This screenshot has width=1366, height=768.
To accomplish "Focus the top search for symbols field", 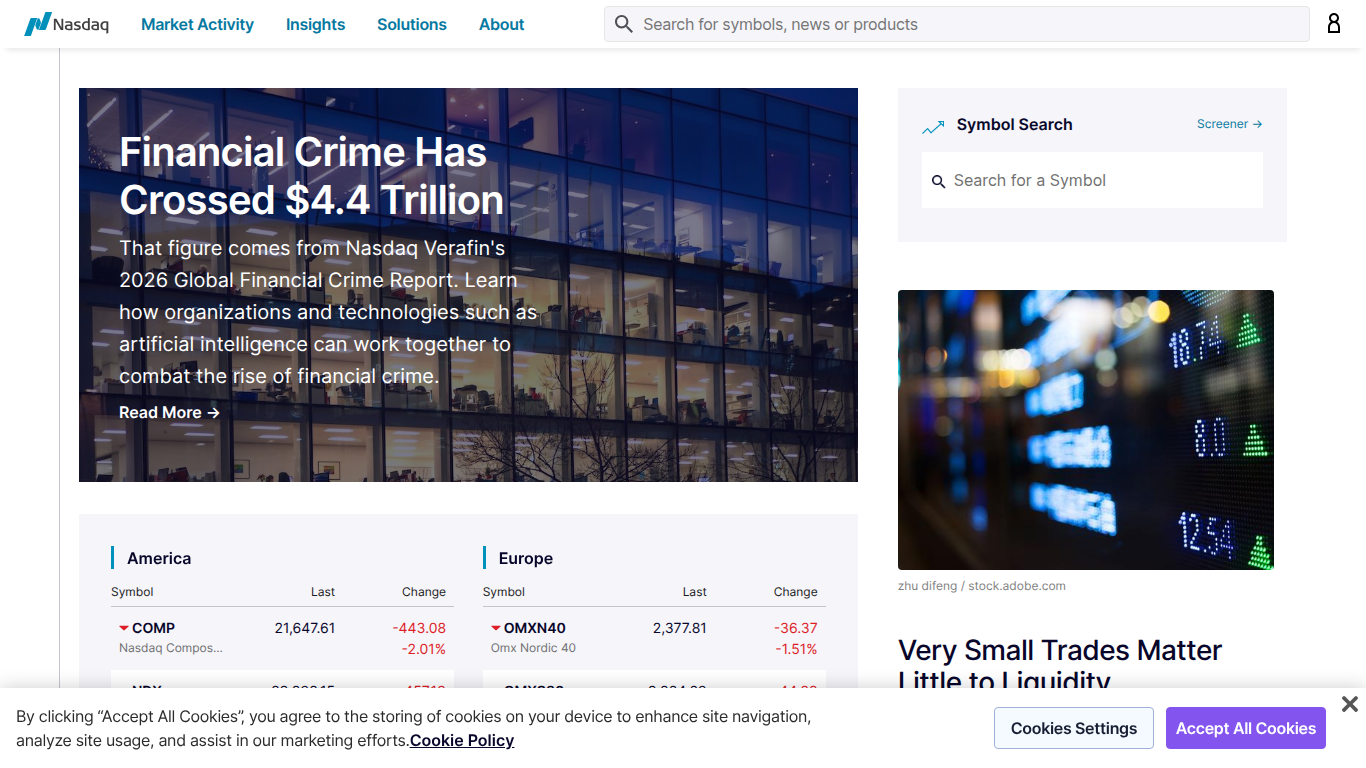I will pyautogui.click(x=957, y=24).
